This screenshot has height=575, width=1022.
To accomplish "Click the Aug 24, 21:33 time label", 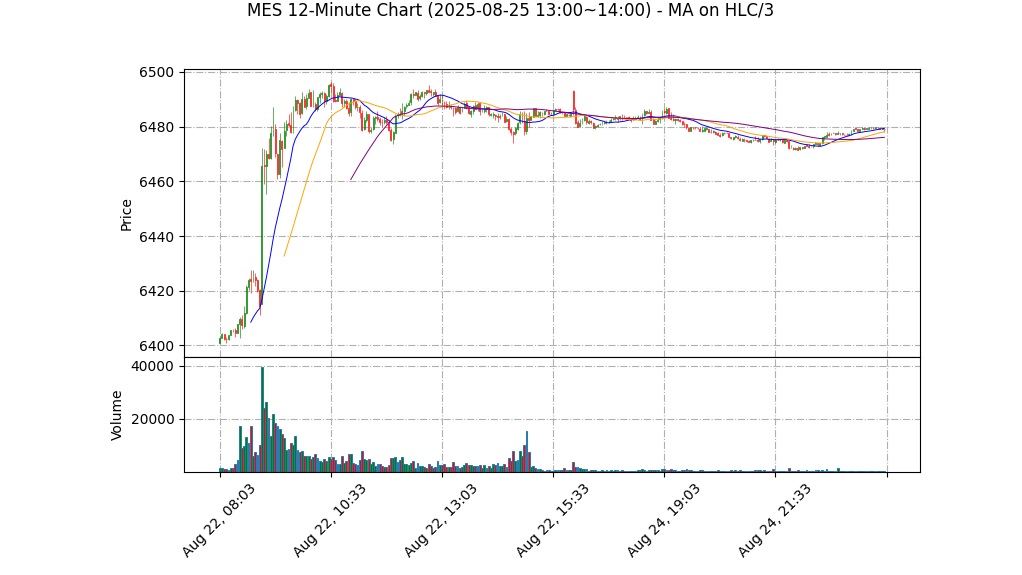I will 774,520.
